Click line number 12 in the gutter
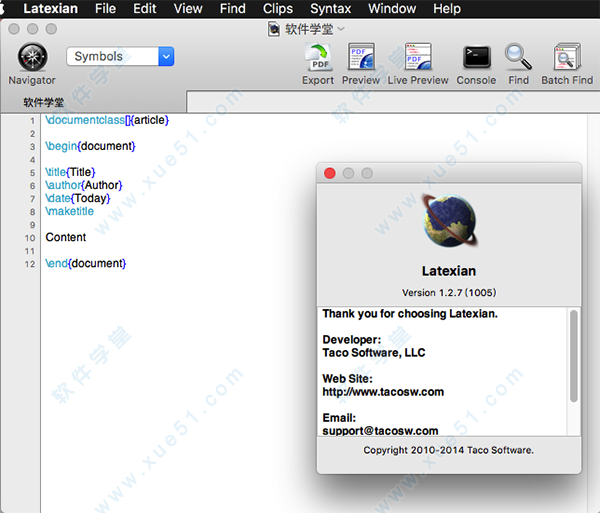The image size is (600, 513). coord(30,264)
